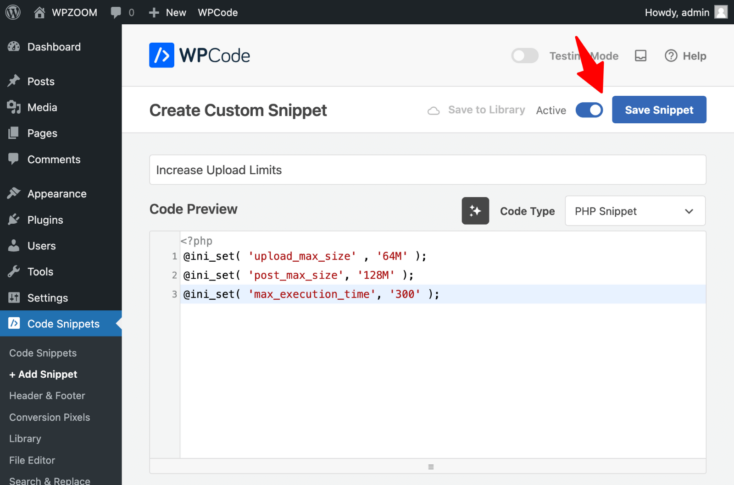Open the comments bubble in admin bar
This screenshot has height=485, width=734.
[x=122, y=13]
